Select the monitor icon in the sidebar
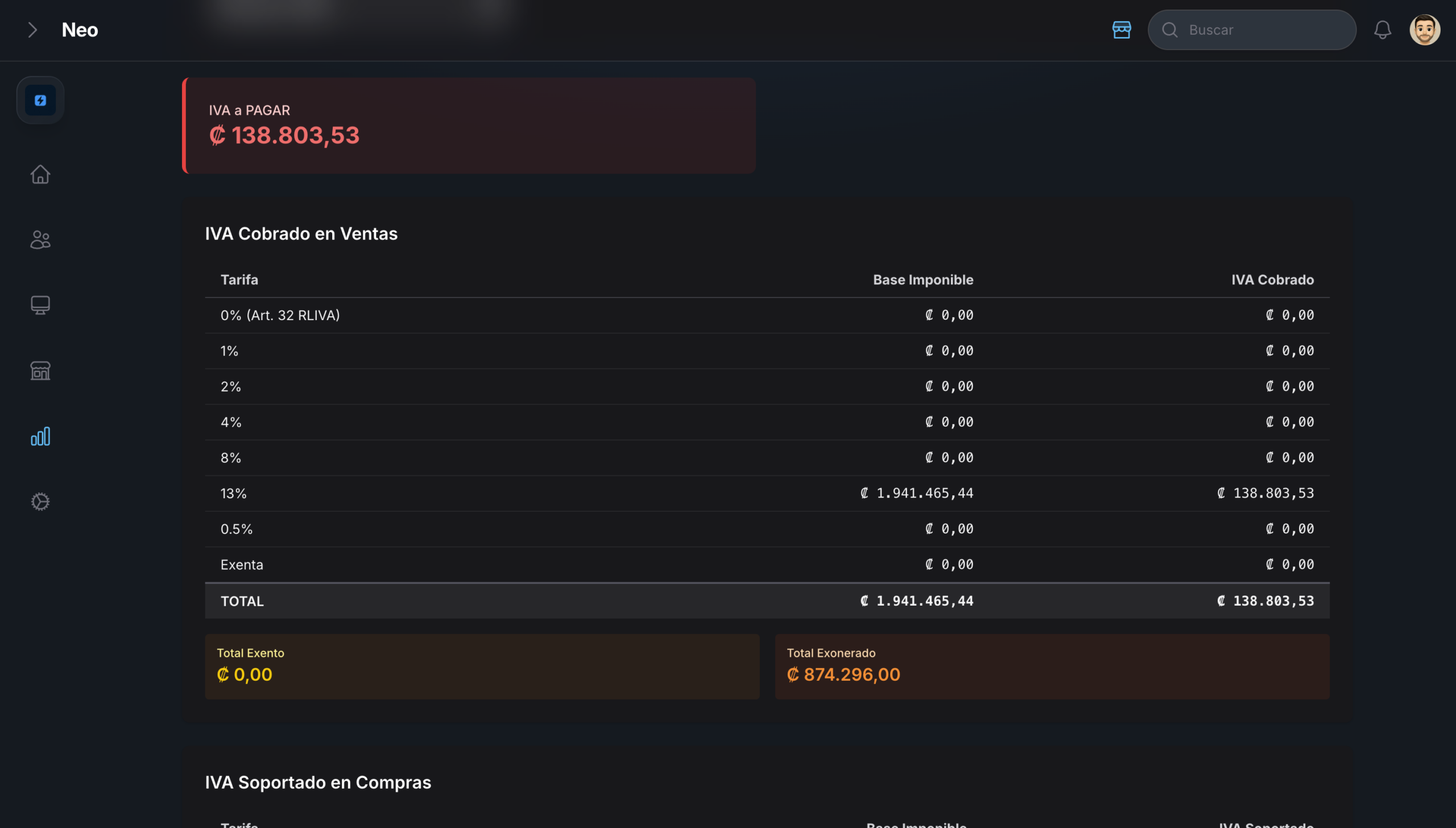 pos(40,305)
